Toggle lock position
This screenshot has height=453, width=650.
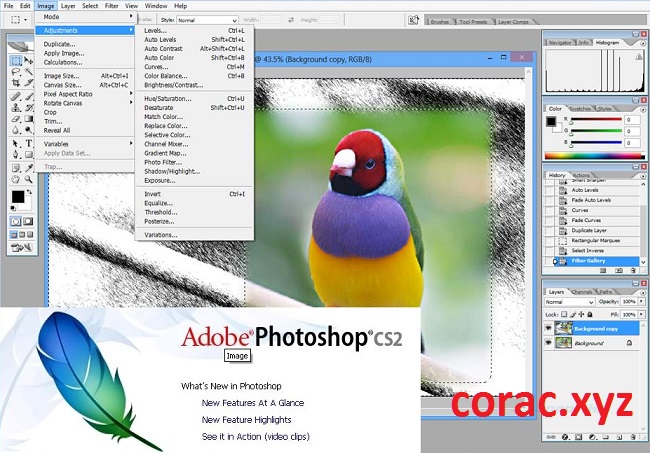coord(581,314)
